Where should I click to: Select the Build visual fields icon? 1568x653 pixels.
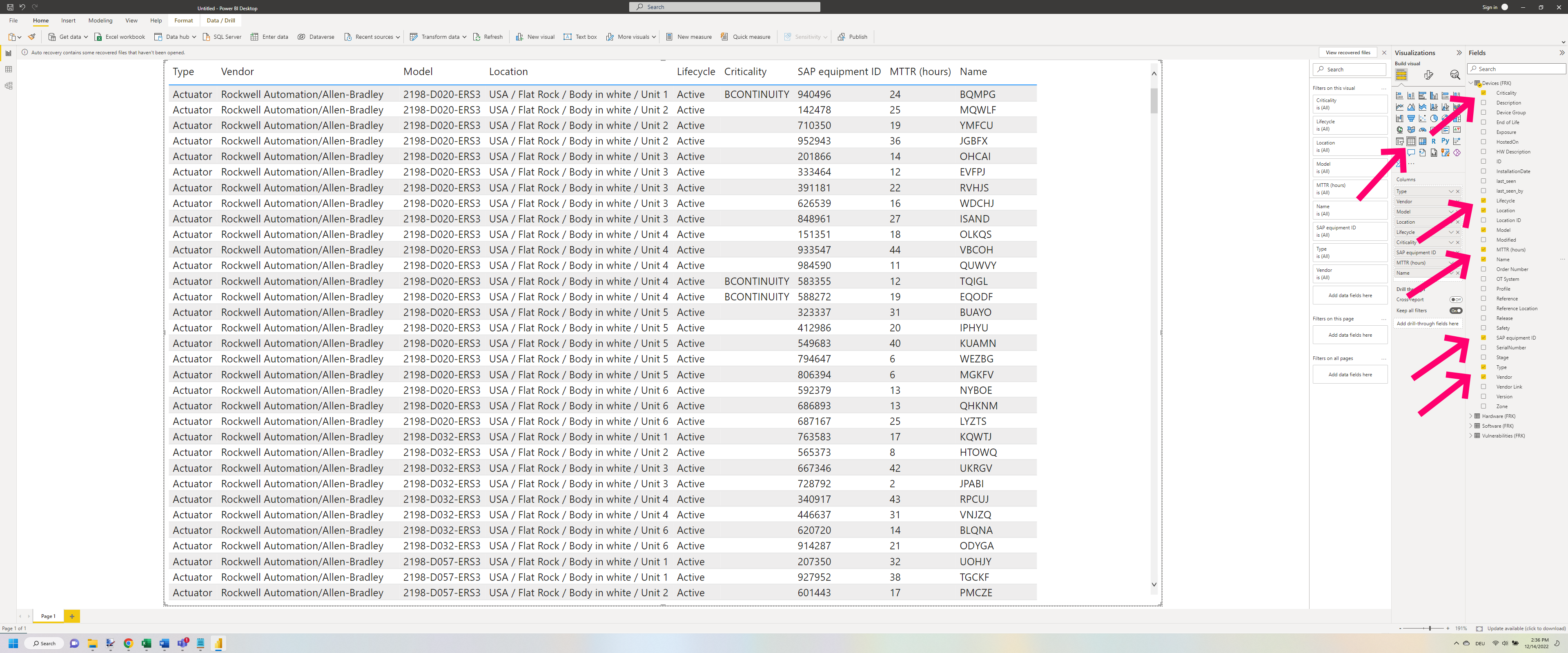1401,75
